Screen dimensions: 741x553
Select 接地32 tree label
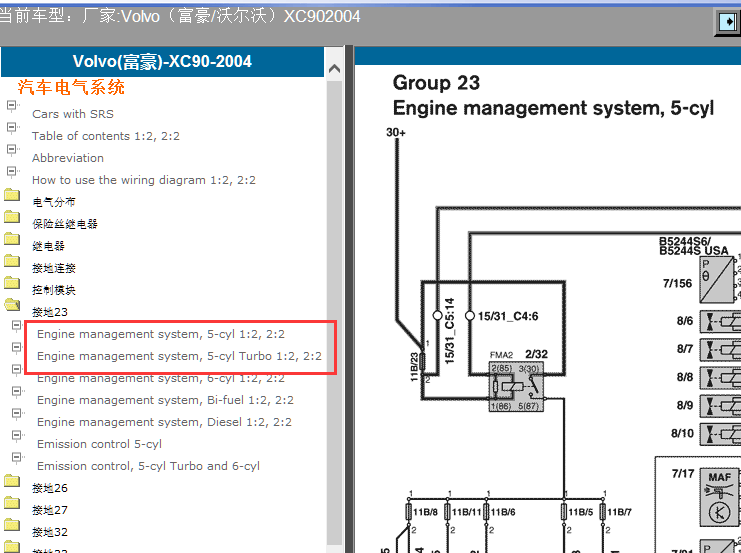[x=50, y=532]
